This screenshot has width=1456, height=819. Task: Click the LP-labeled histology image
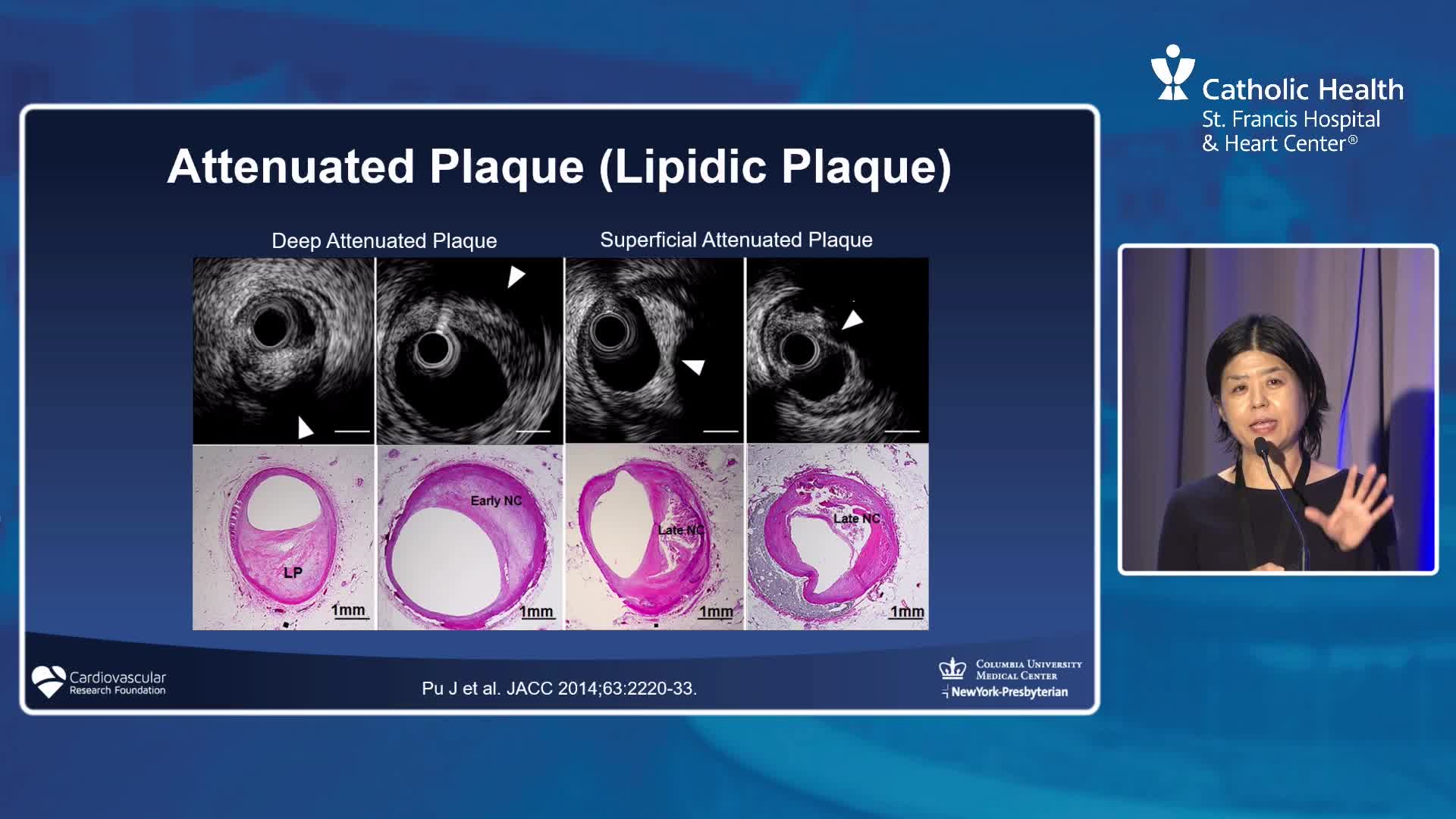pyautogui.click(x=284, y=537)
